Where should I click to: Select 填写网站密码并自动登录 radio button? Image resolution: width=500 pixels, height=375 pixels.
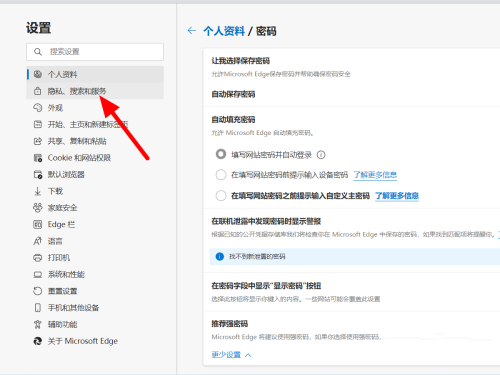(221, 154)
